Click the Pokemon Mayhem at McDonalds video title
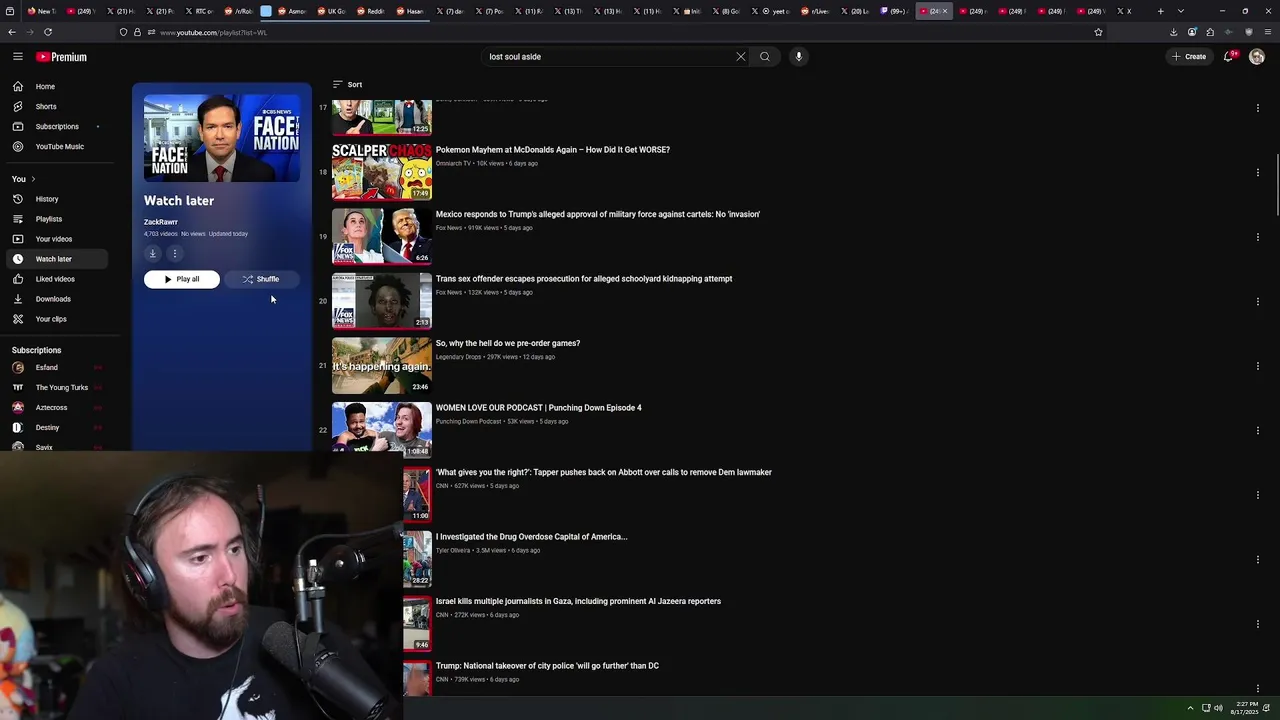 [553, 150]
